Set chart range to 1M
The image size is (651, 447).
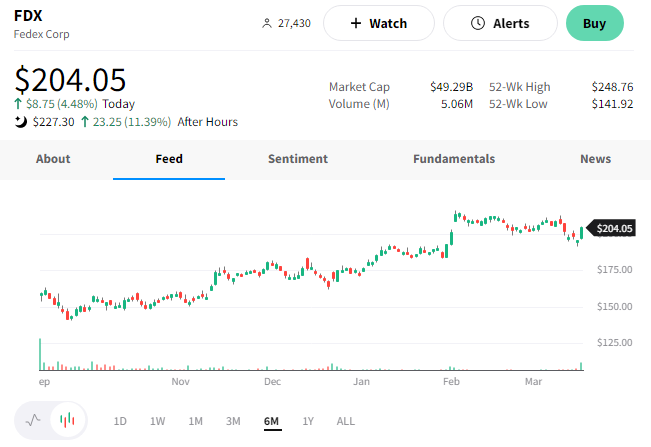point(195,421)
